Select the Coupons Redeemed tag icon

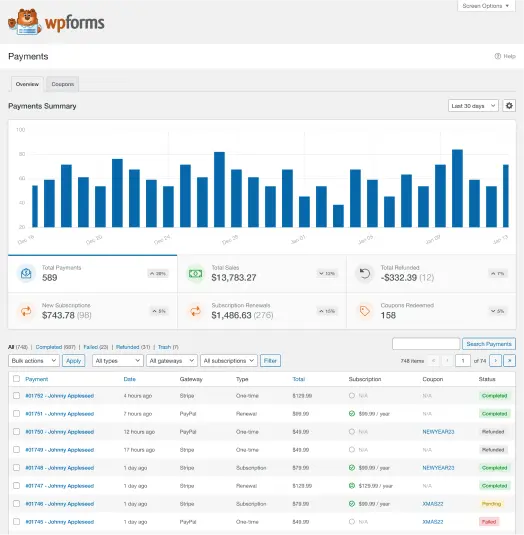(x=365, y=311)
